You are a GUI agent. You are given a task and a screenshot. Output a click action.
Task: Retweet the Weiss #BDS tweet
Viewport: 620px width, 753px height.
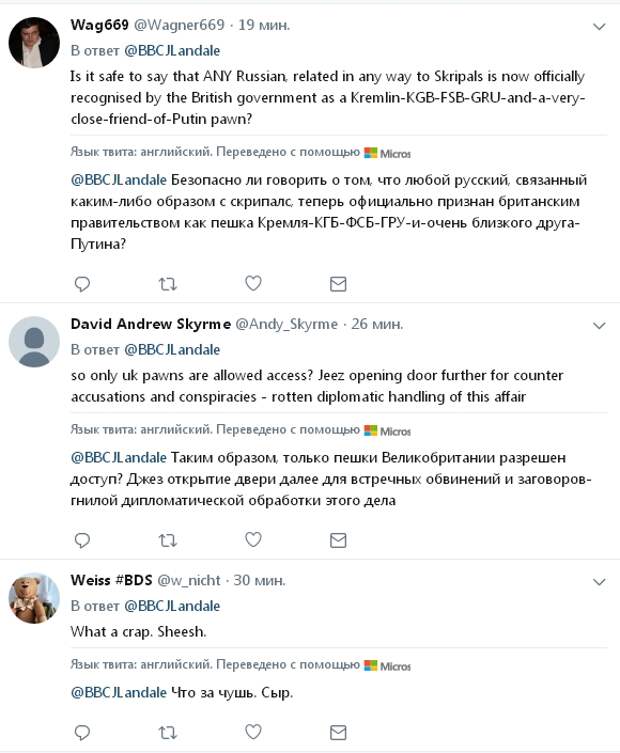click(x=168, y=733)
